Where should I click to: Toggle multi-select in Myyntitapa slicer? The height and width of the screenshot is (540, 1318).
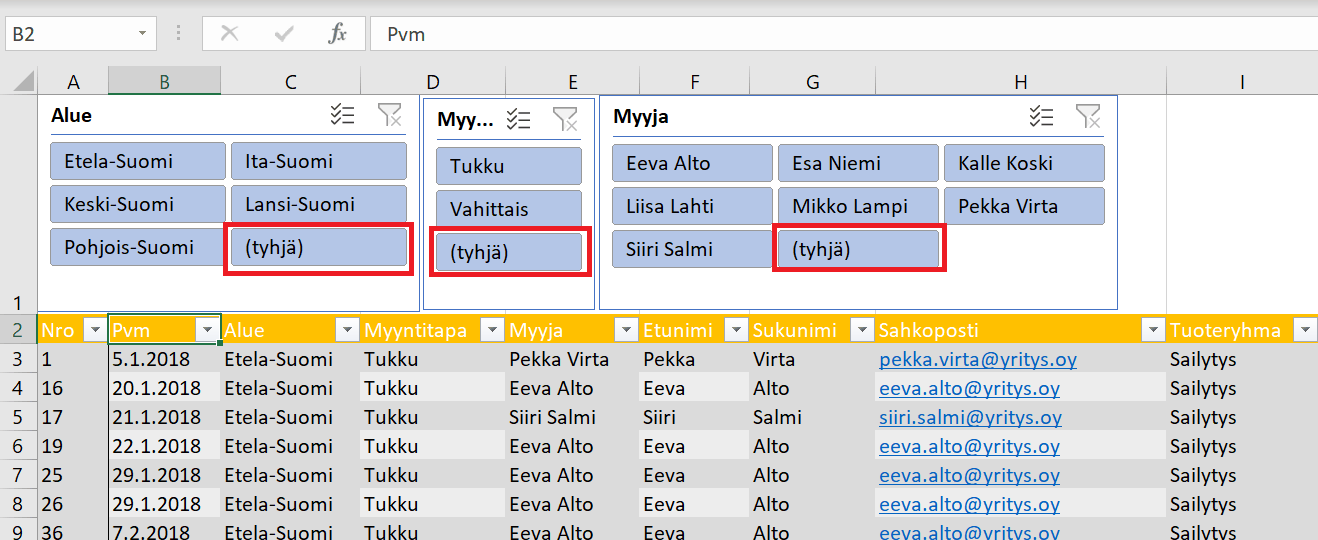(519, 119)
